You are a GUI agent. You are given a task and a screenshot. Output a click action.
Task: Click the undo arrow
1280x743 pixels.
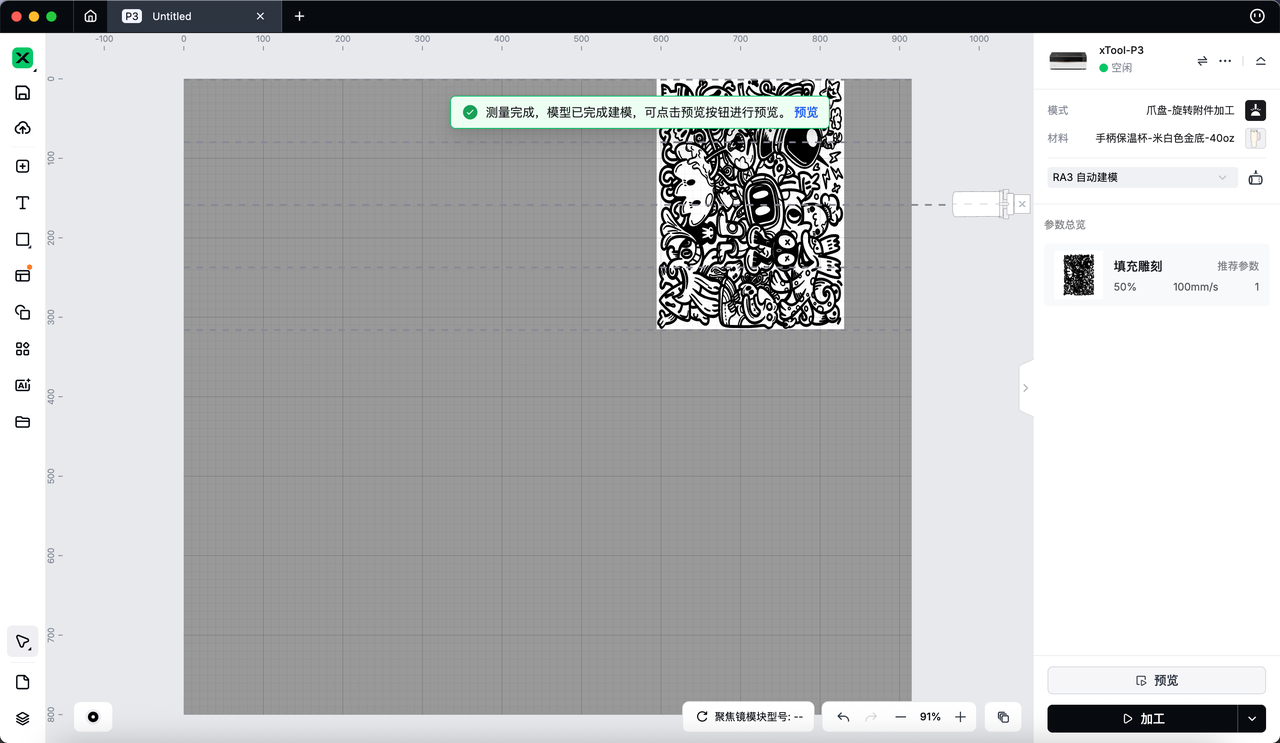tap(843, 717)
